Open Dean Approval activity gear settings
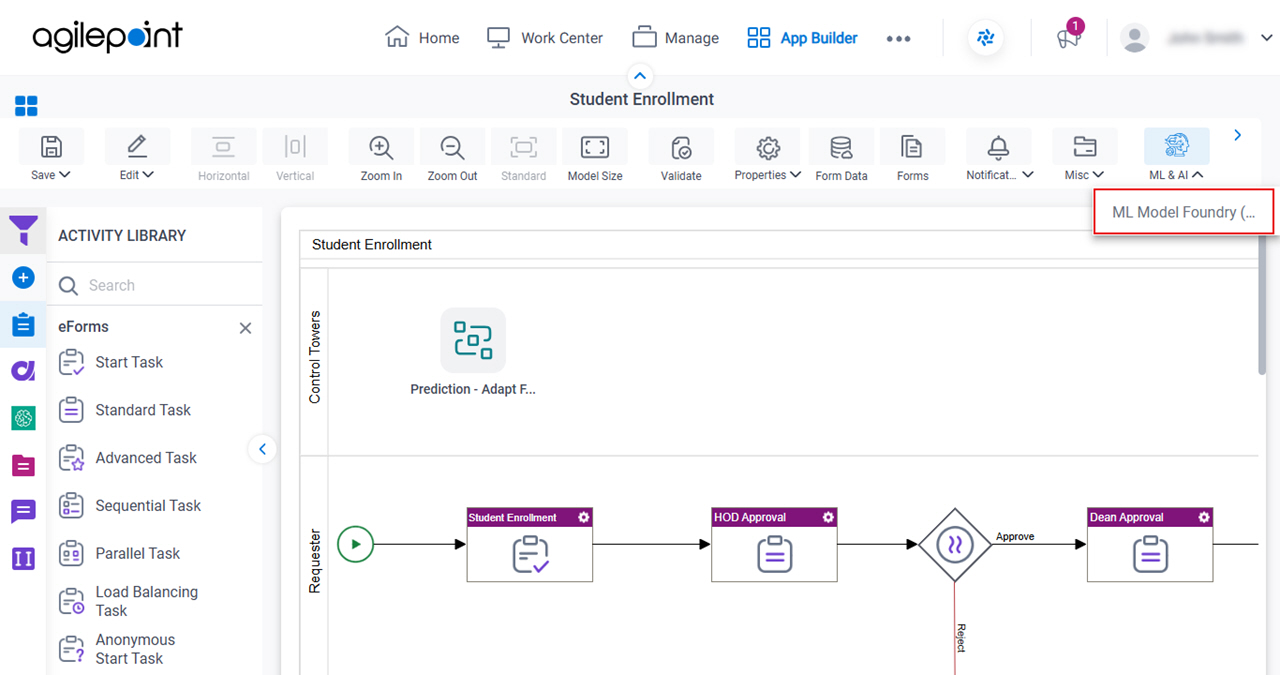This screenshot has height=675, width=1280. pyautogui.click(x=1204, y=517)
